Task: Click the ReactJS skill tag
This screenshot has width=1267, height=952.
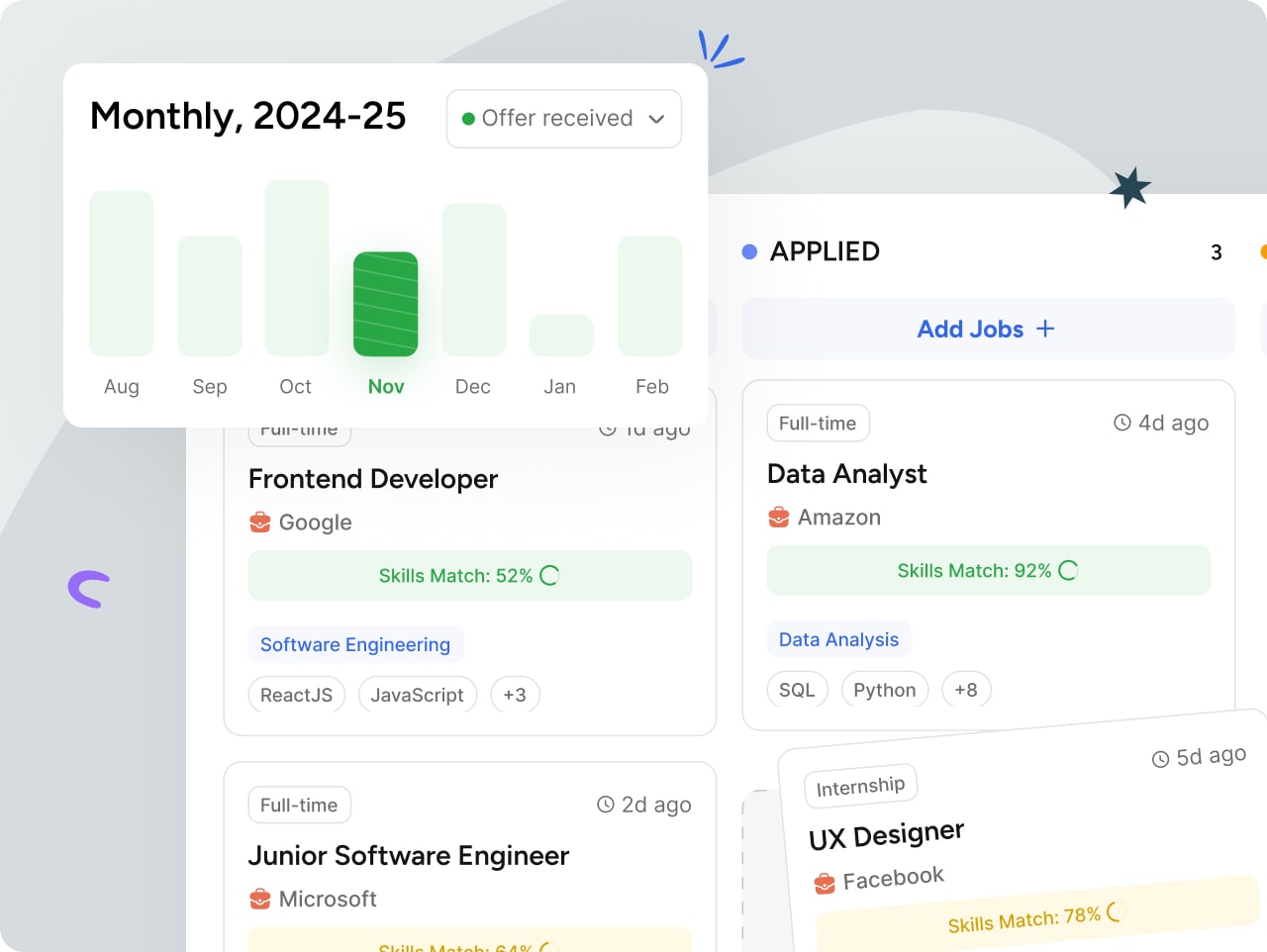Action: click(296, 695)
